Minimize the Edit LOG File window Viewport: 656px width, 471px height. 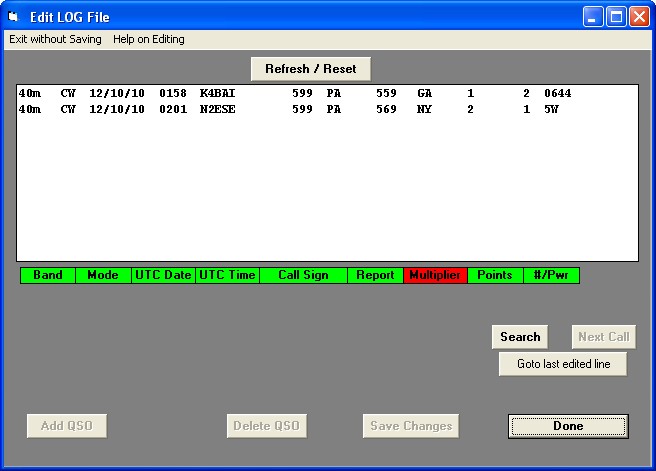click(595, 16)
